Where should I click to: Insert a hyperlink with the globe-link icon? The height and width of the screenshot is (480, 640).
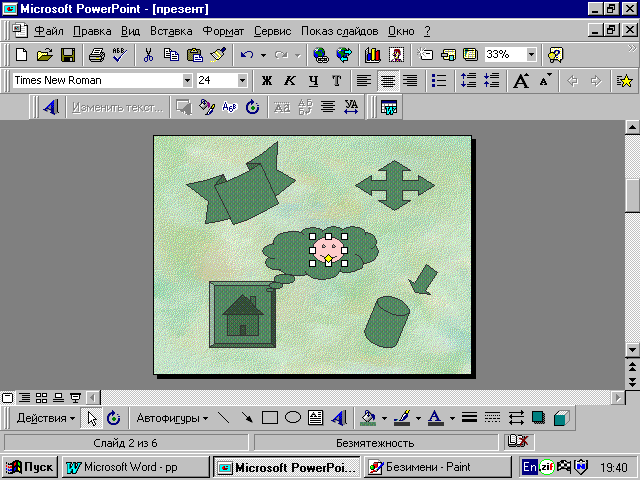click(321, 54)
